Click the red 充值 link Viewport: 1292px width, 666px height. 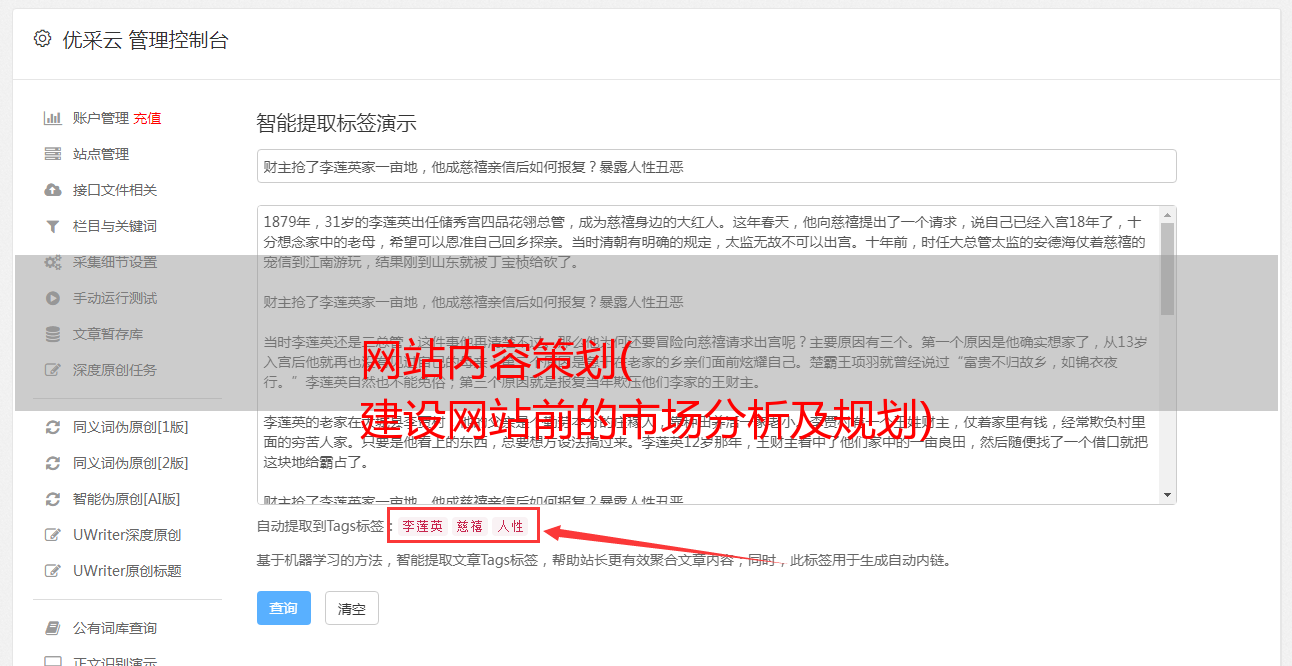pos(147,118)
